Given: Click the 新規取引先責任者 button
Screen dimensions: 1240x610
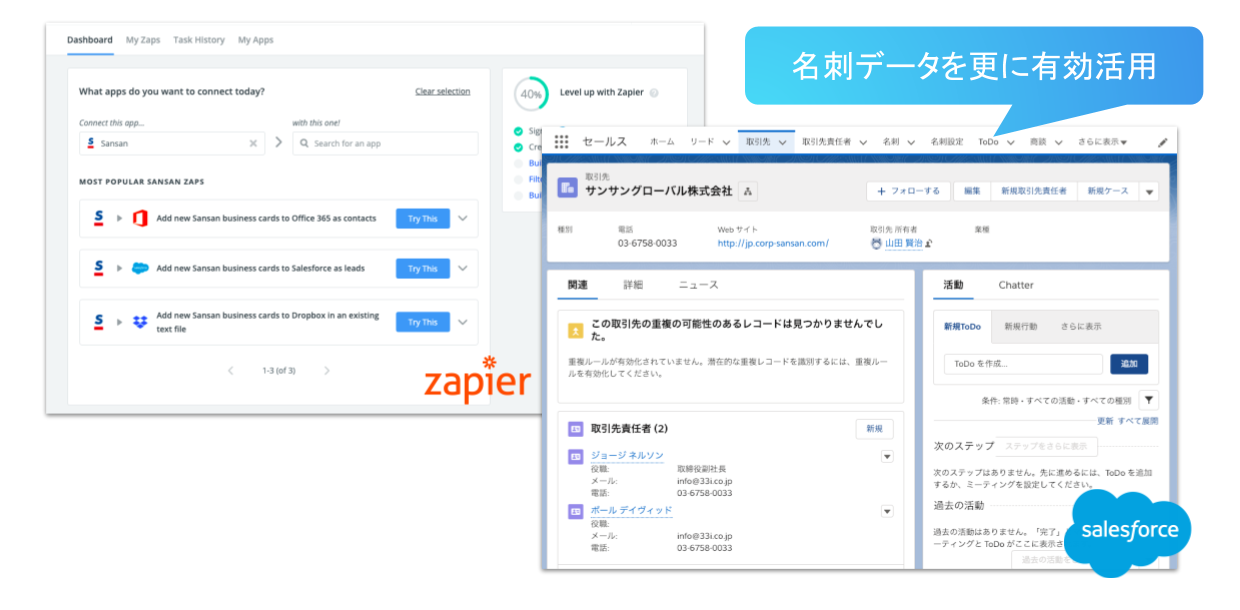Looking at the screenshot, I should point(1034,191).
